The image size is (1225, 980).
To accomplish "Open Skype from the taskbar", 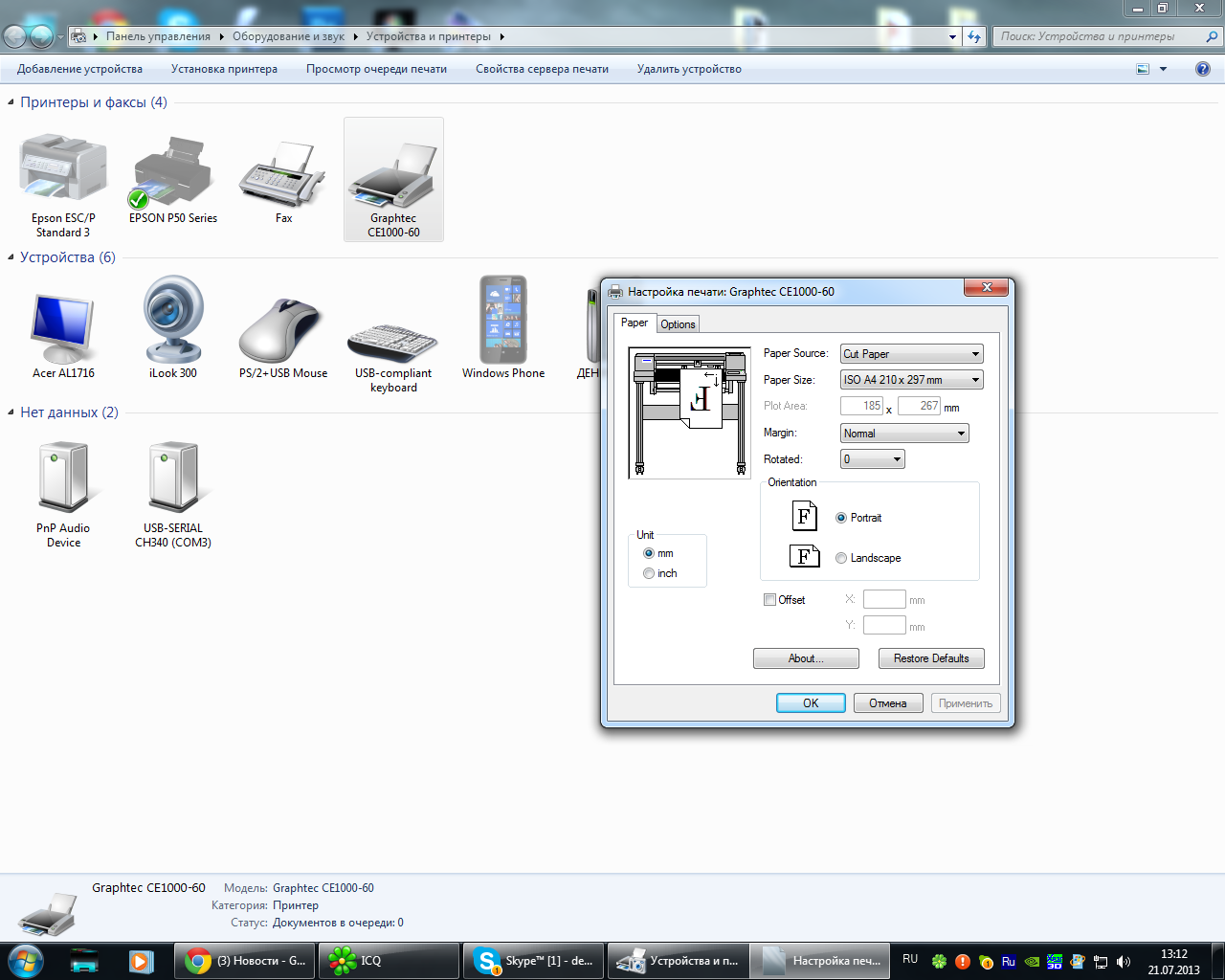I will tap(532, 961).
